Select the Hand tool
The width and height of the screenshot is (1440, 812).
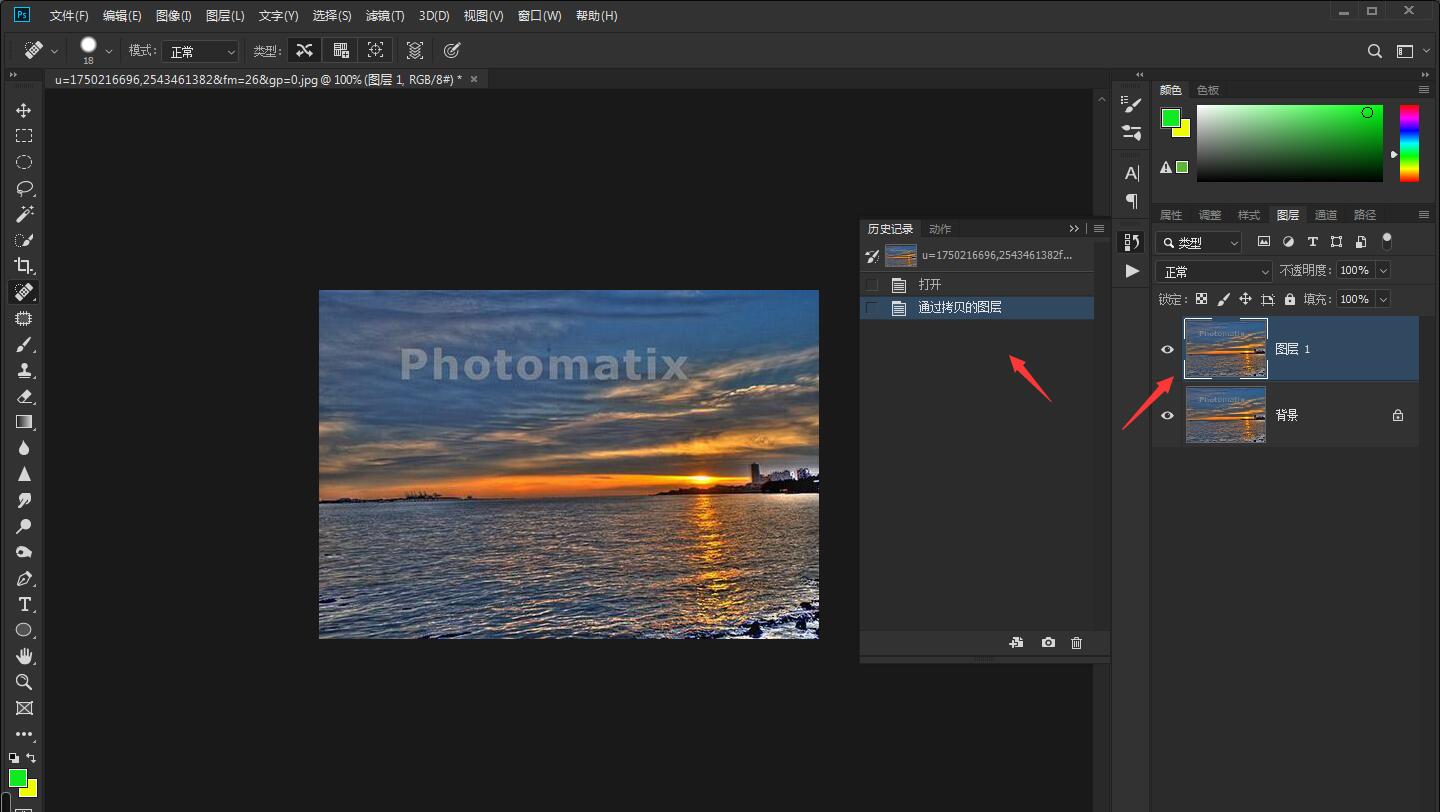point(24,656)
